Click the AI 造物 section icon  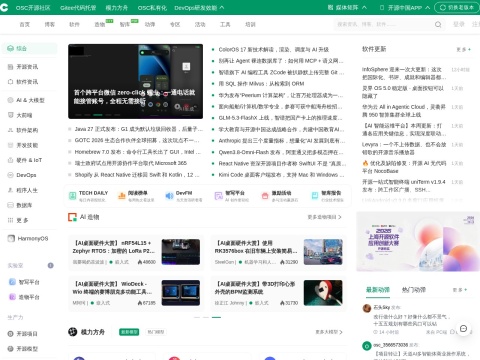(72, 217)
